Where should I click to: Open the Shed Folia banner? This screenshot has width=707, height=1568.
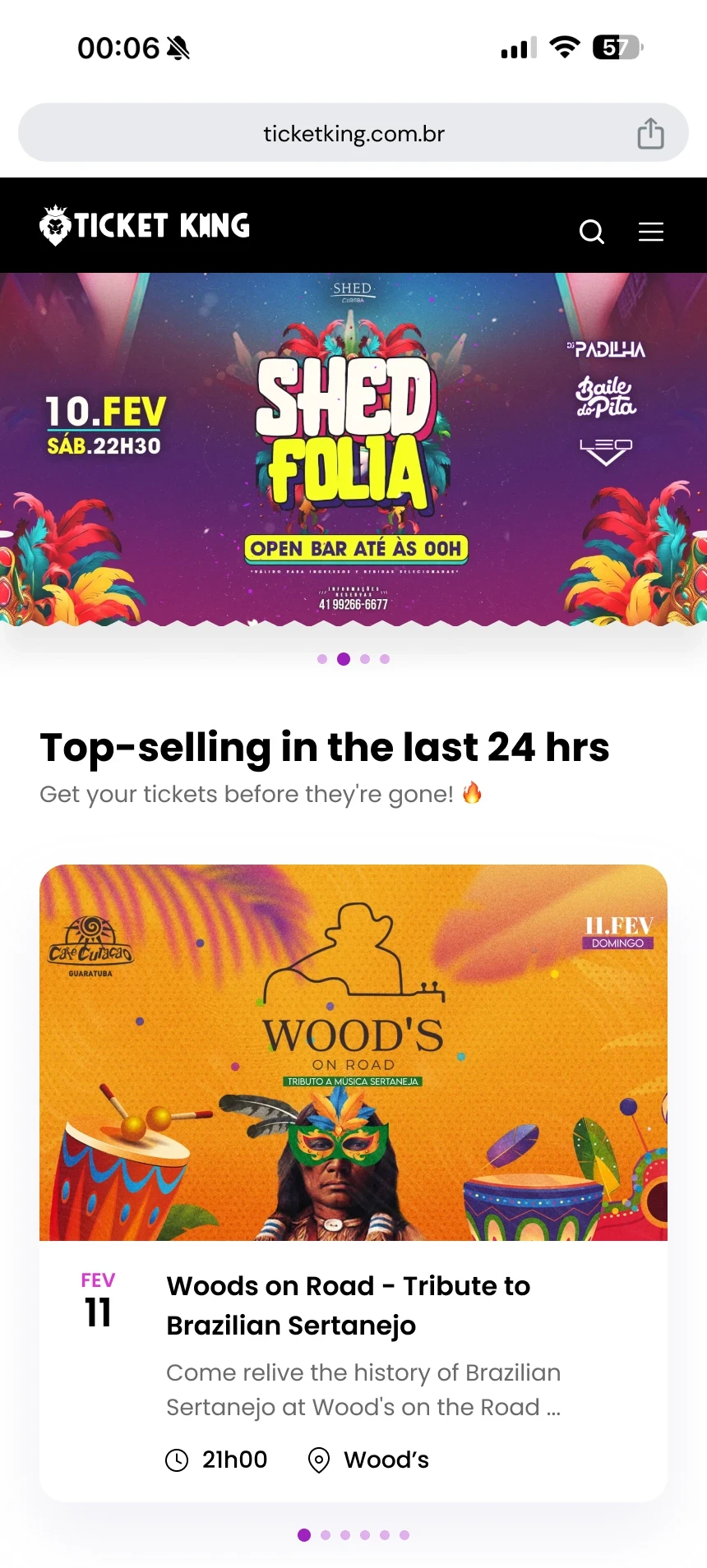tap(353, 450)
